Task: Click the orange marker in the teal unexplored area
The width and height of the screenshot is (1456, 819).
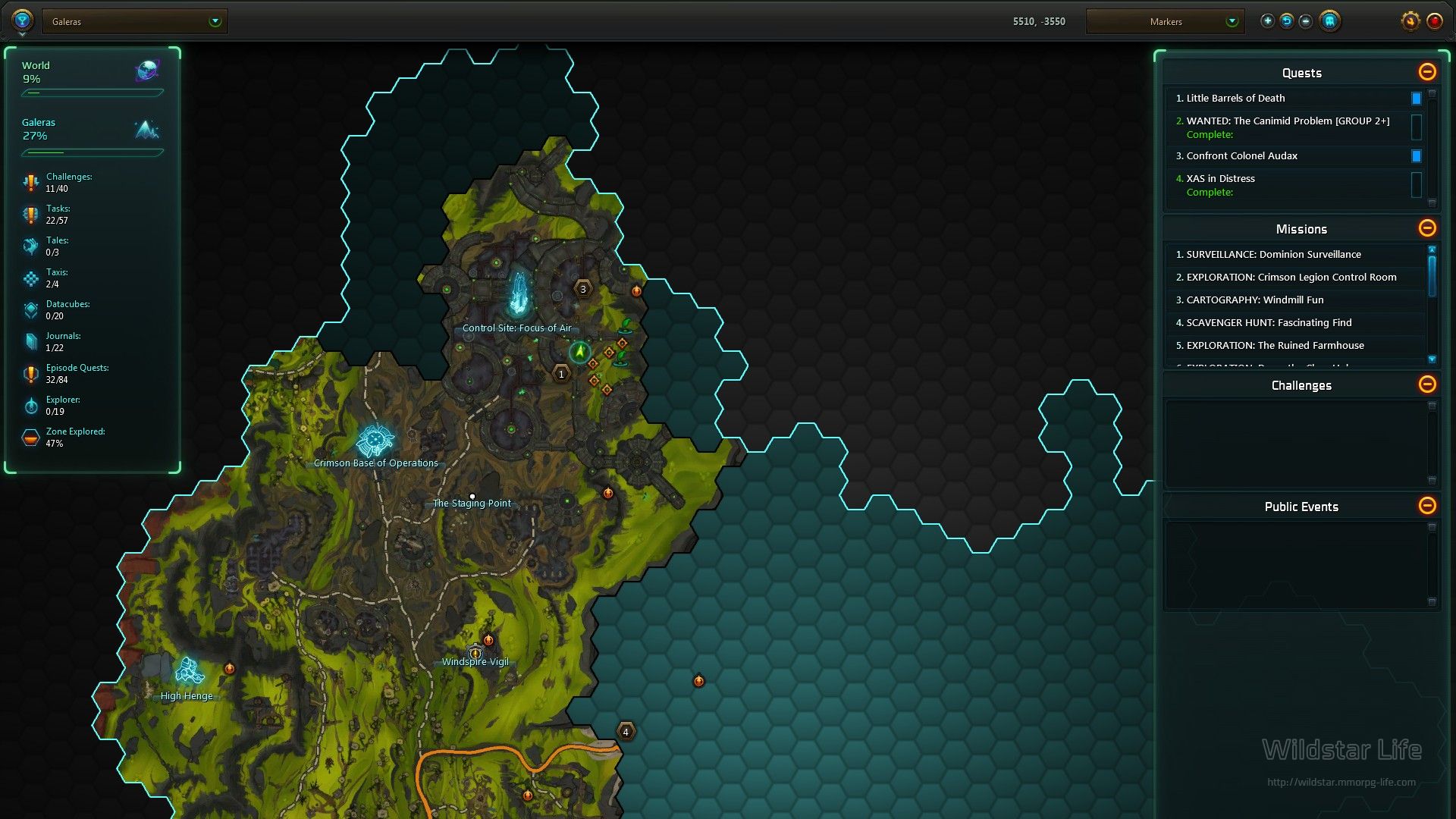Action: coord(699,681)
